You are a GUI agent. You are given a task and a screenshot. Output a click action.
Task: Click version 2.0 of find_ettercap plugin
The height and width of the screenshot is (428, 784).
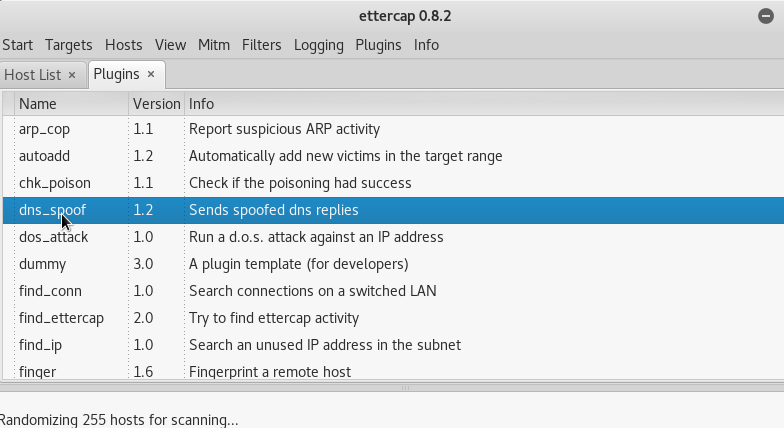[x=143, y=318]
